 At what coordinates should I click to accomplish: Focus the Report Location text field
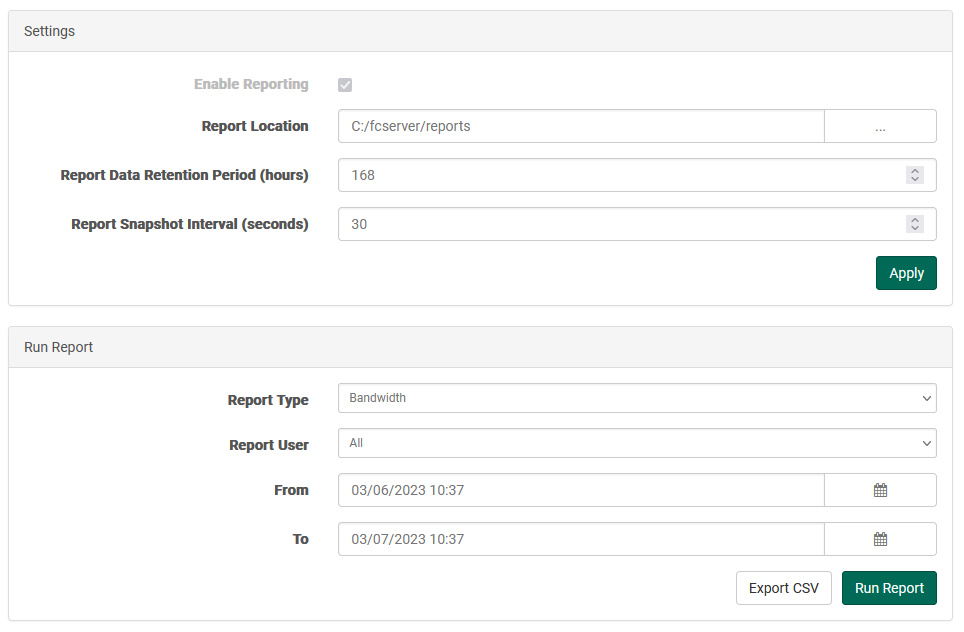click(x=581, y=126)
